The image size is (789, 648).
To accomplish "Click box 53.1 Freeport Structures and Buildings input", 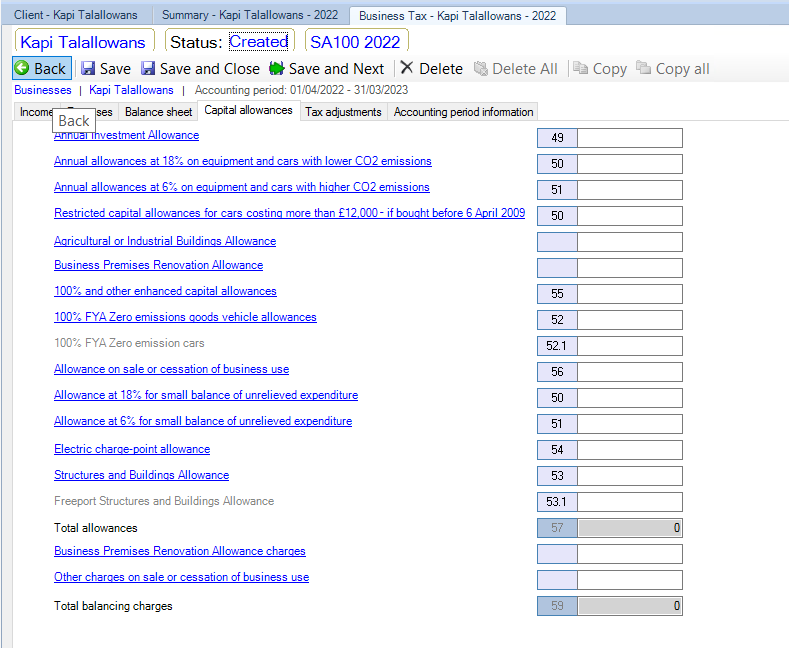I will (x=630, y=502).
